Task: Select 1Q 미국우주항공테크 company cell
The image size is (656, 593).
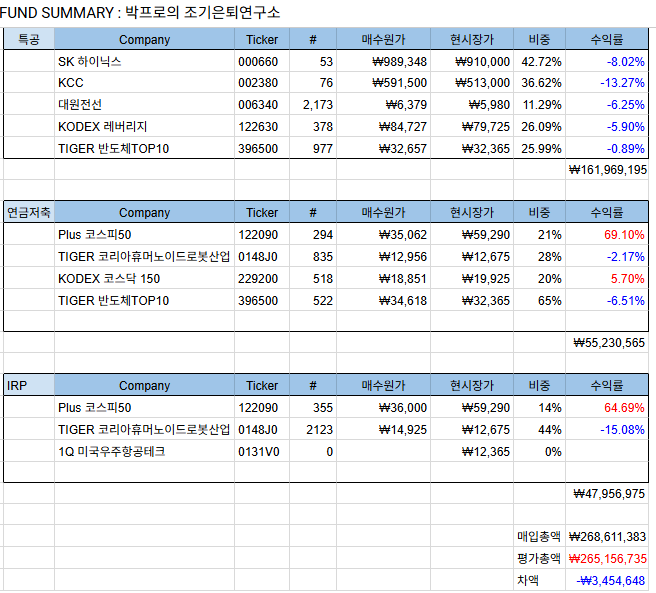Action: 144,452
